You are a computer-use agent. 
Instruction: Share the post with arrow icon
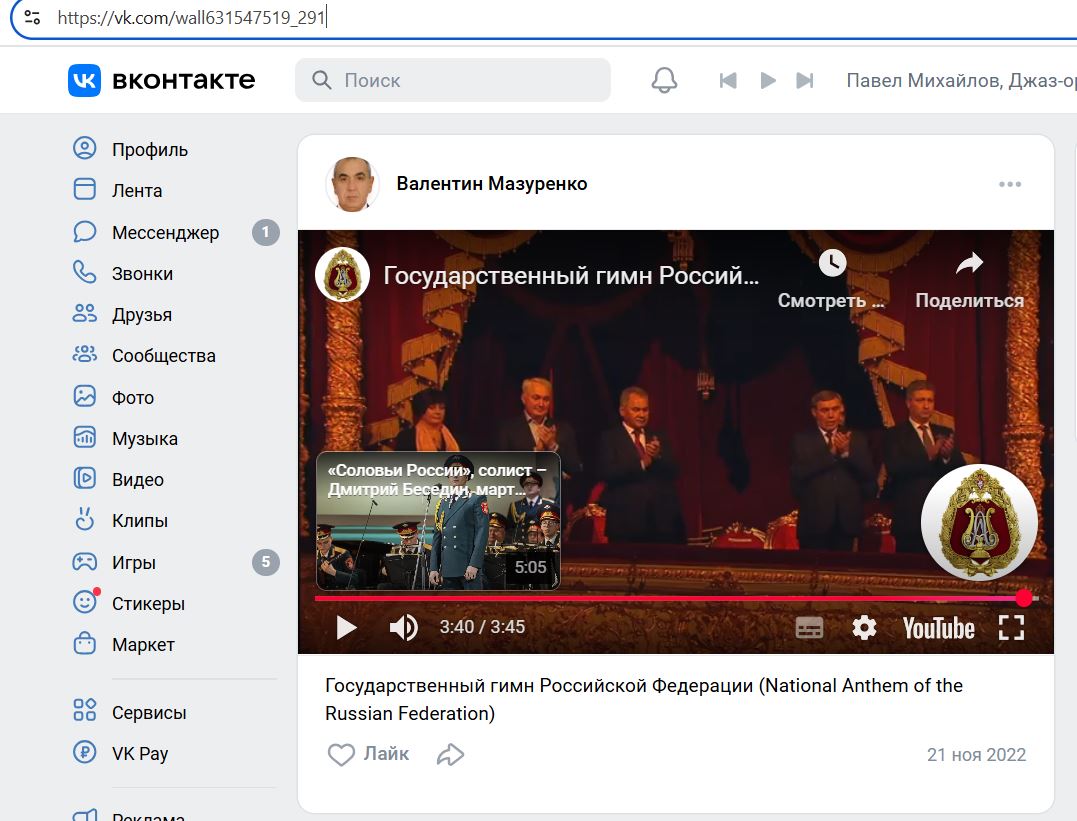click(451, 754)
